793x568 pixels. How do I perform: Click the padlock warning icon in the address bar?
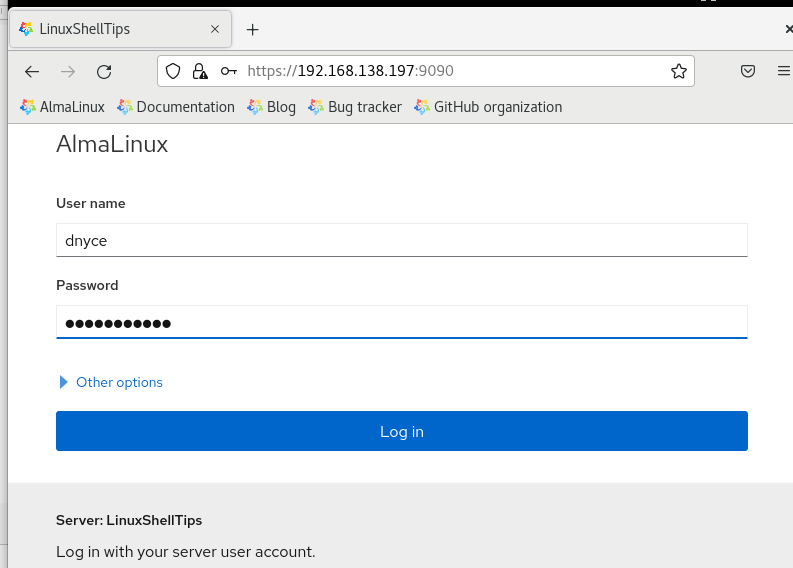(x=200, y=71)
